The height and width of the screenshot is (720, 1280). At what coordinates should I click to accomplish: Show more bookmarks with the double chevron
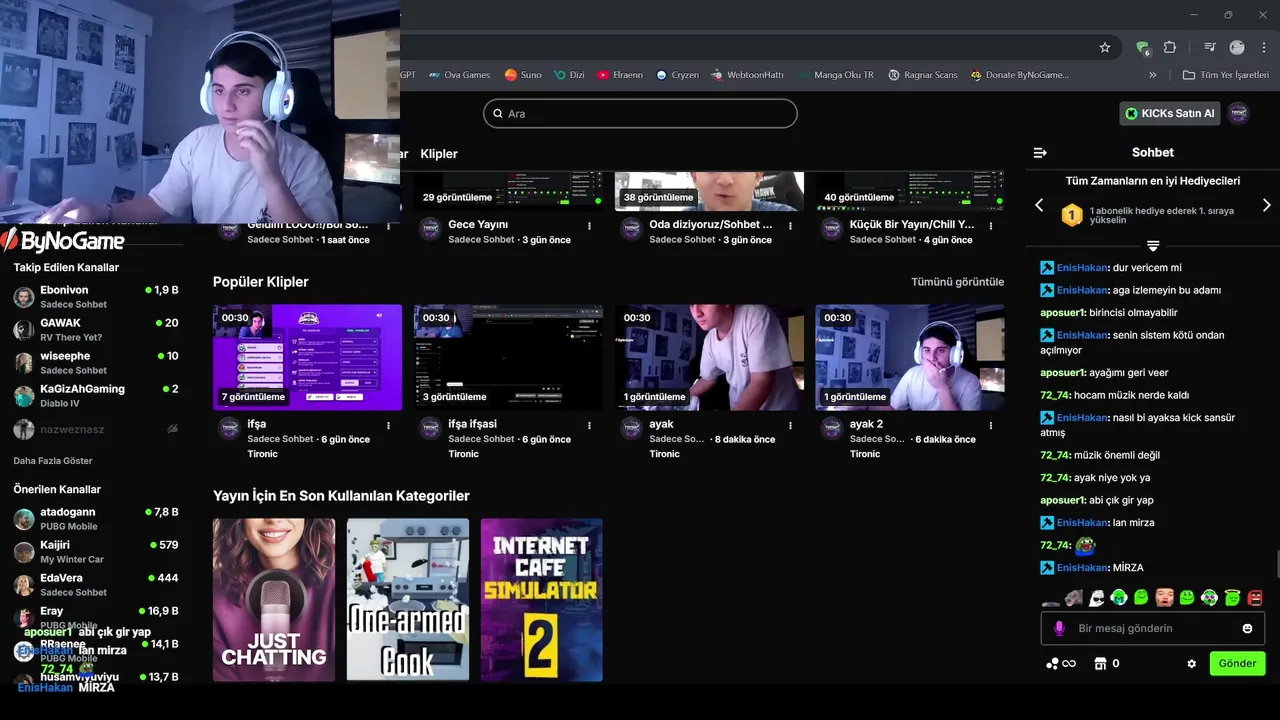coord(1152,75)
